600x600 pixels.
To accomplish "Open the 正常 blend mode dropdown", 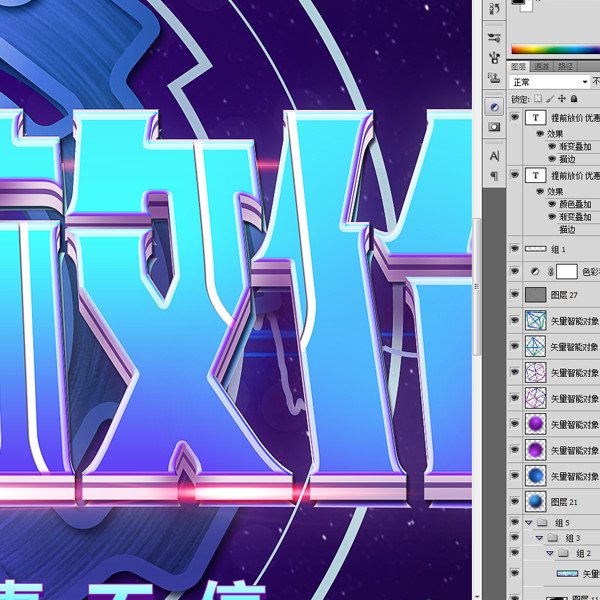I will point(549,82).
